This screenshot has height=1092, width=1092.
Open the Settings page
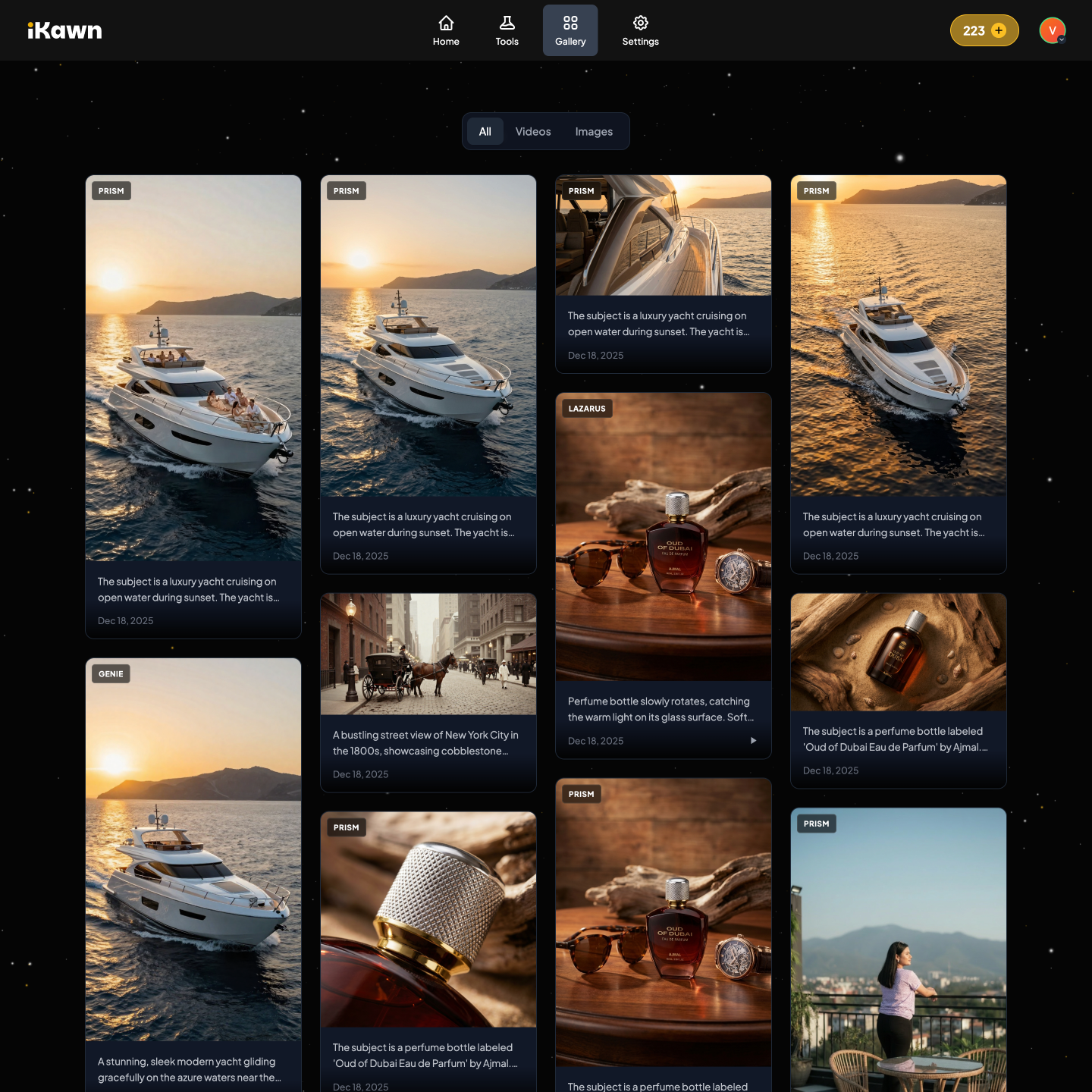point(640,30)
